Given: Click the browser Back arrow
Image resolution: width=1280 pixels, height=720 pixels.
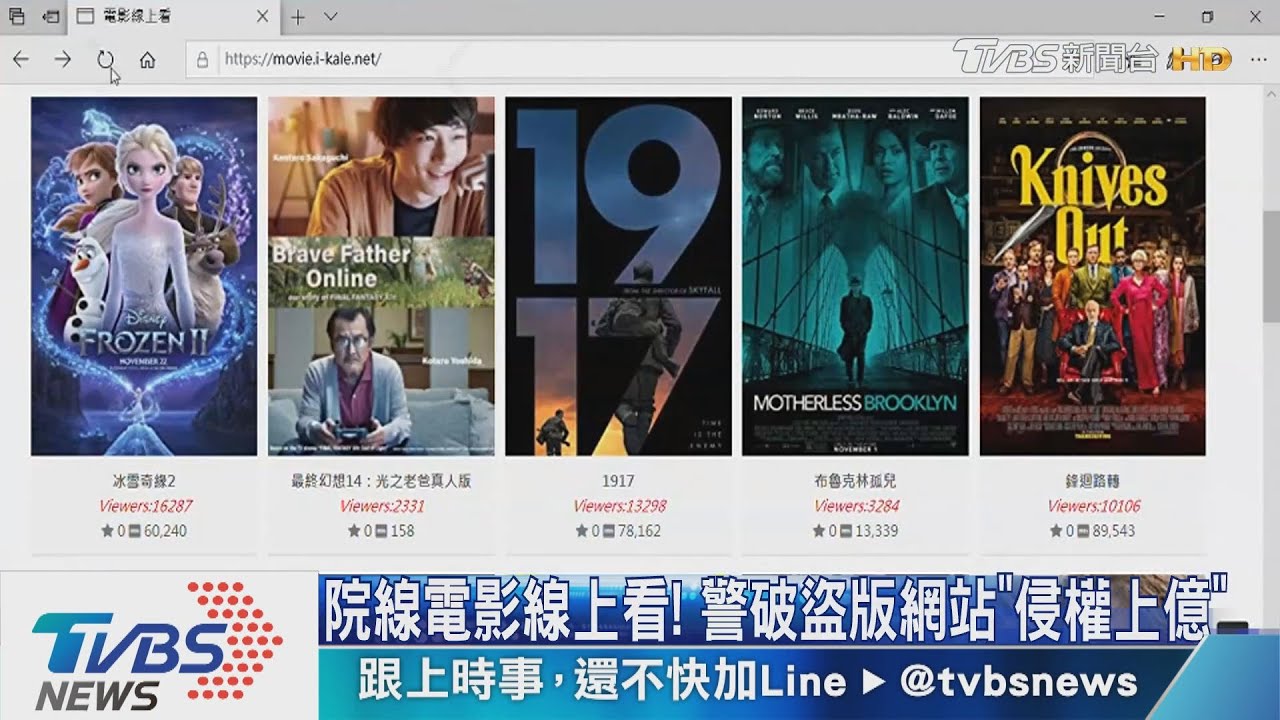Looking at the screenshot, I should pyautogui.click(x=21, y=60).
